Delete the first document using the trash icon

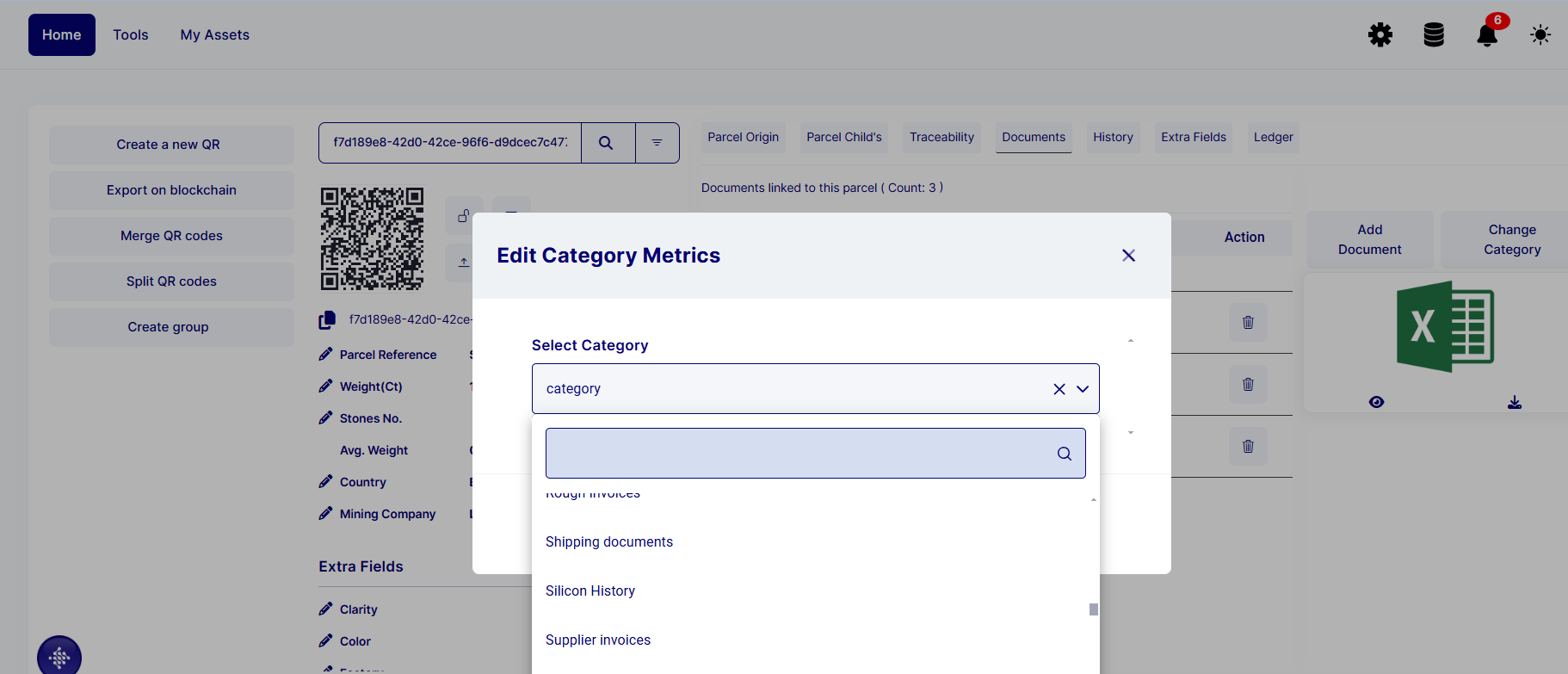(x=1248, y=323)
